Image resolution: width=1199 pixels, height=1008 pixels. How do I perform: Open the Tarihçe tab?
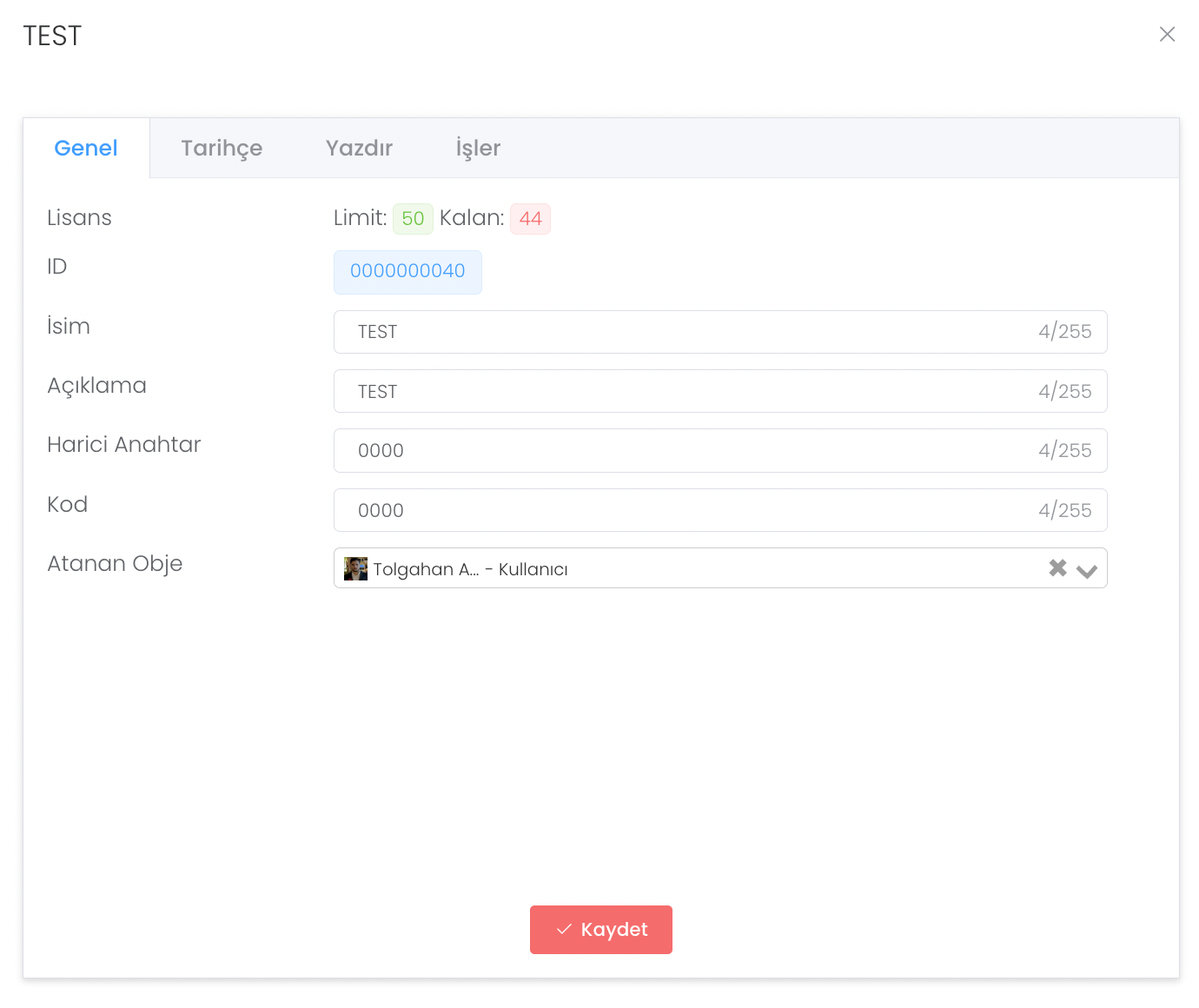click(222, 149)
